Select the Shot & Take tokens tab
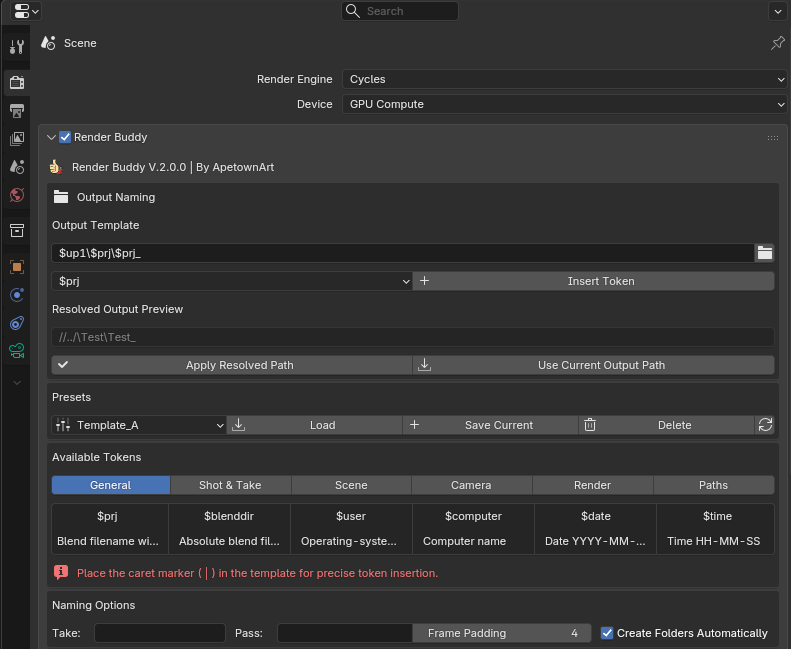The height and width of the screenshot is (649, 791). (x=231, y=485)
